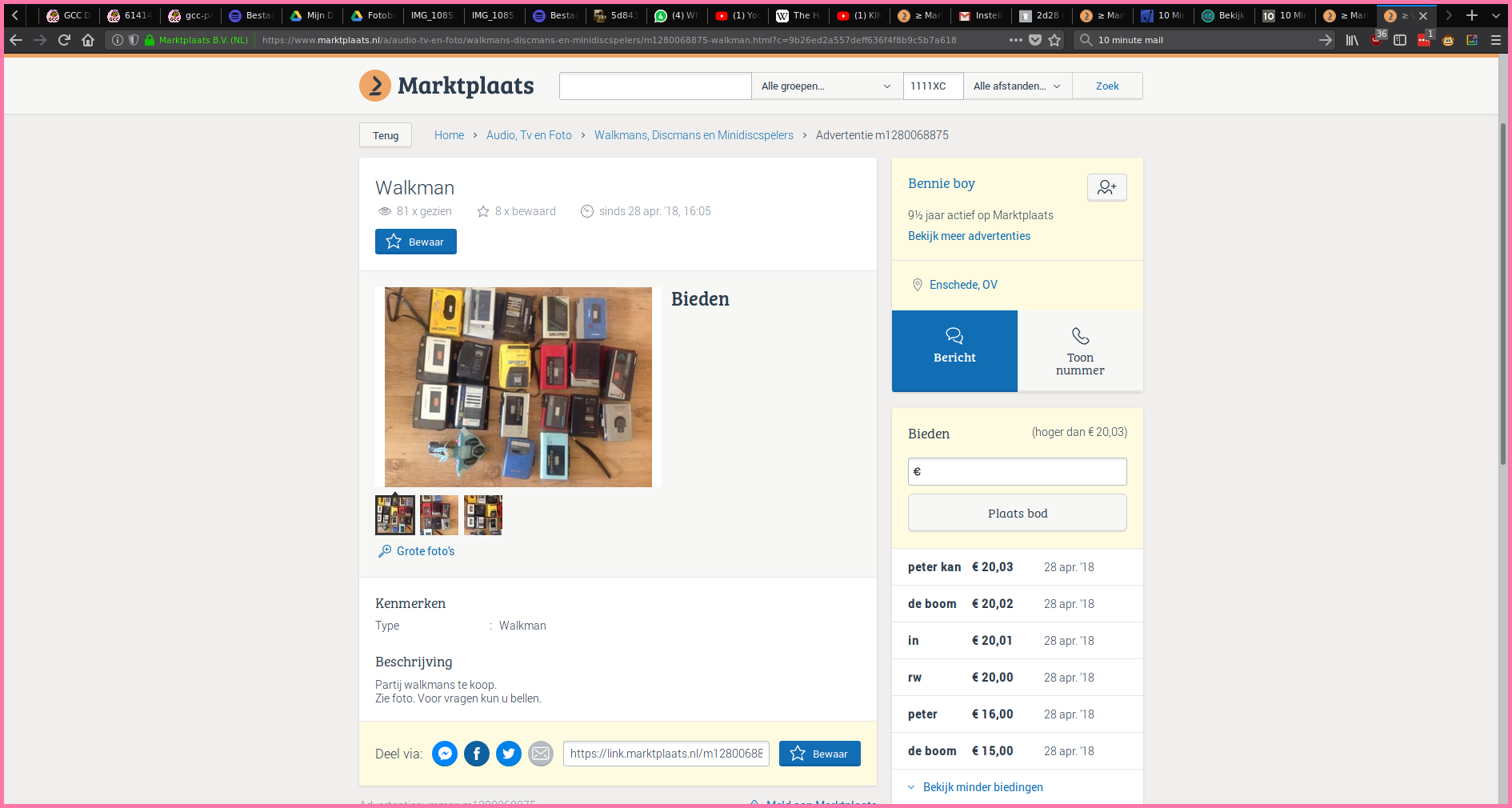Viewport: 1512px width, 808px height.
Task: Go to browser home page
Action: (x=88, y=40)
